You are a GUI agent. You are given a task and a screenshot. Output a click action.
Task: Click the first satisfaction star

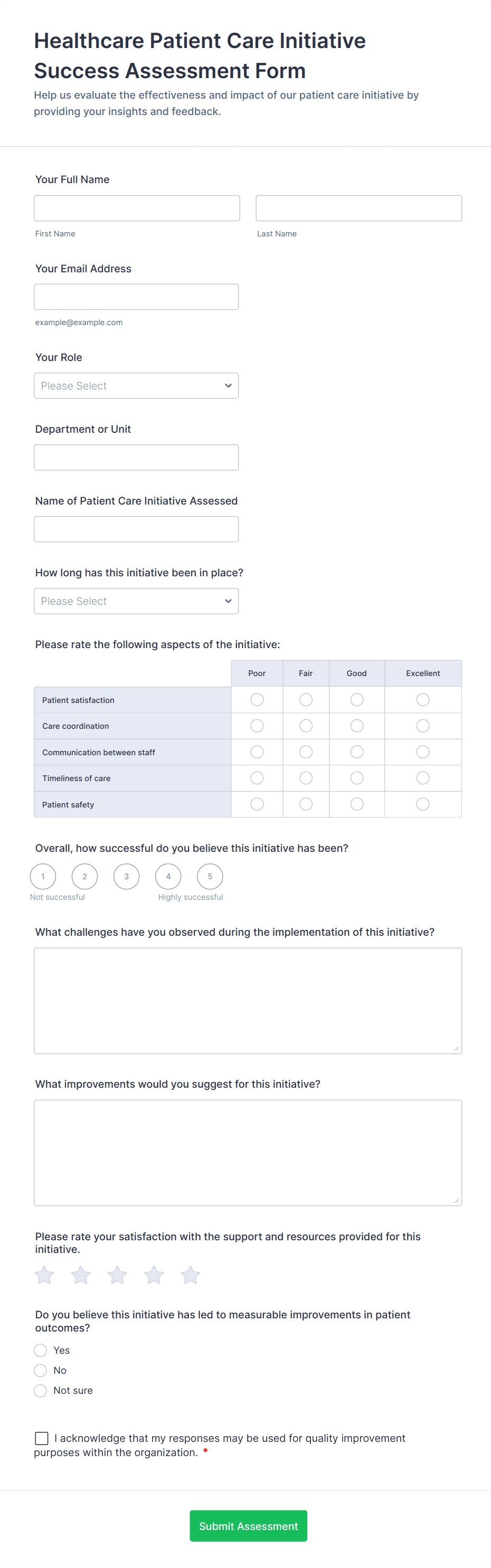44,1275
